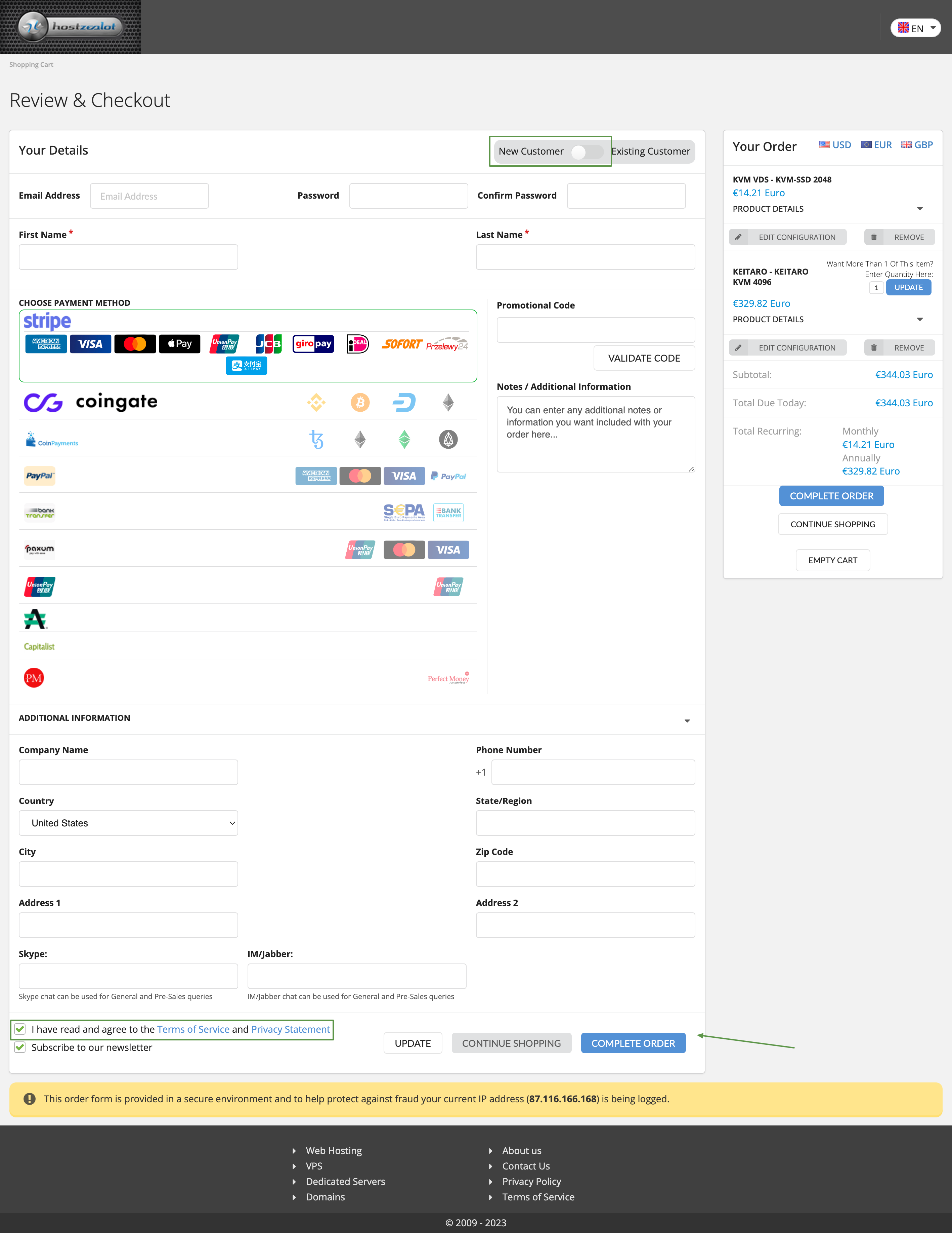
Task: Click Przelewy24 payment icon
Action: [447, 344]
